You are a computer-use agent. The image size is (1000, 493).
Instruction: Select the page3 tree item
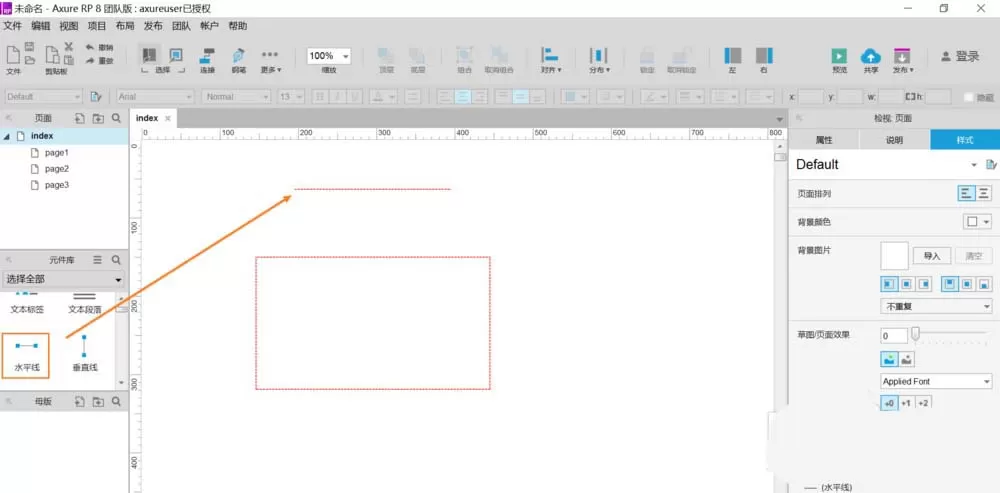[56, 185]
